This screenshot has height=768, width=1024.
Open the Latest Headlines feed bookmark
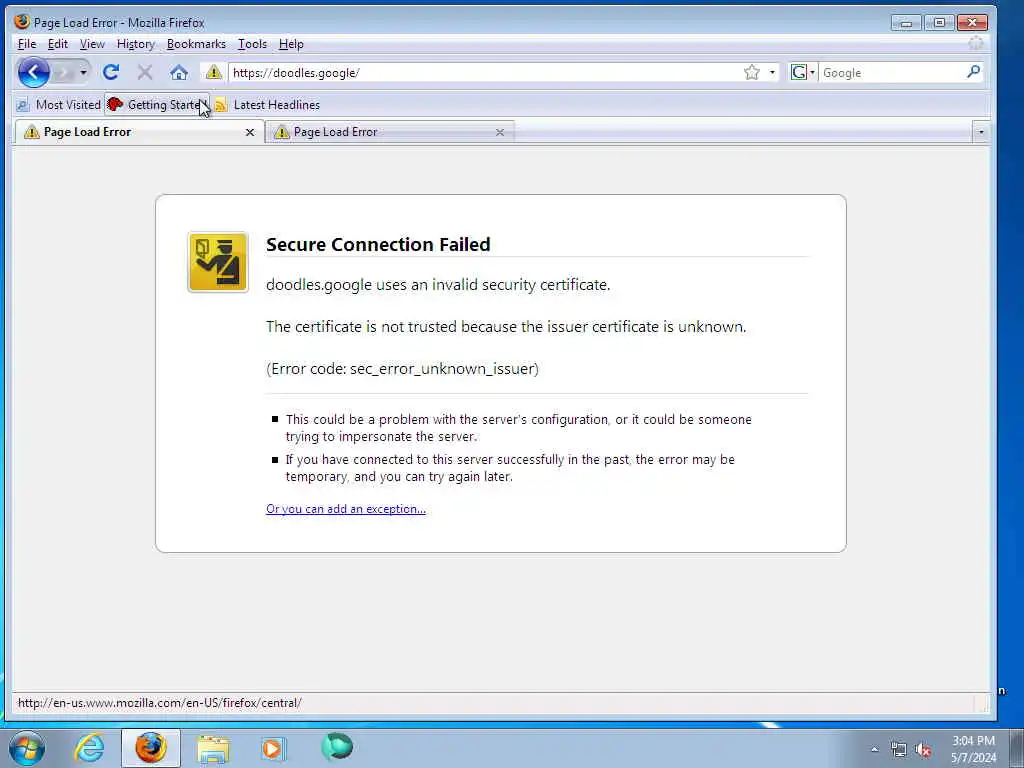pyautogui.click(x=268, y=104)
